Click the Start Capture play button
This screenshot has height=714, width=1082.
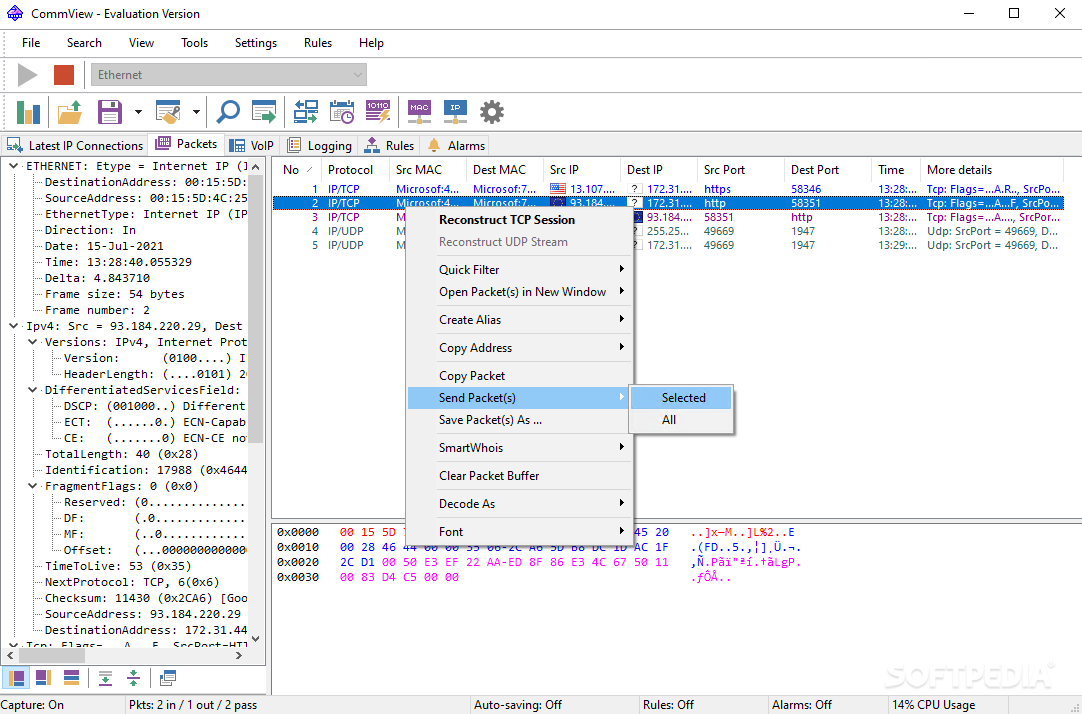coord(28,75)
